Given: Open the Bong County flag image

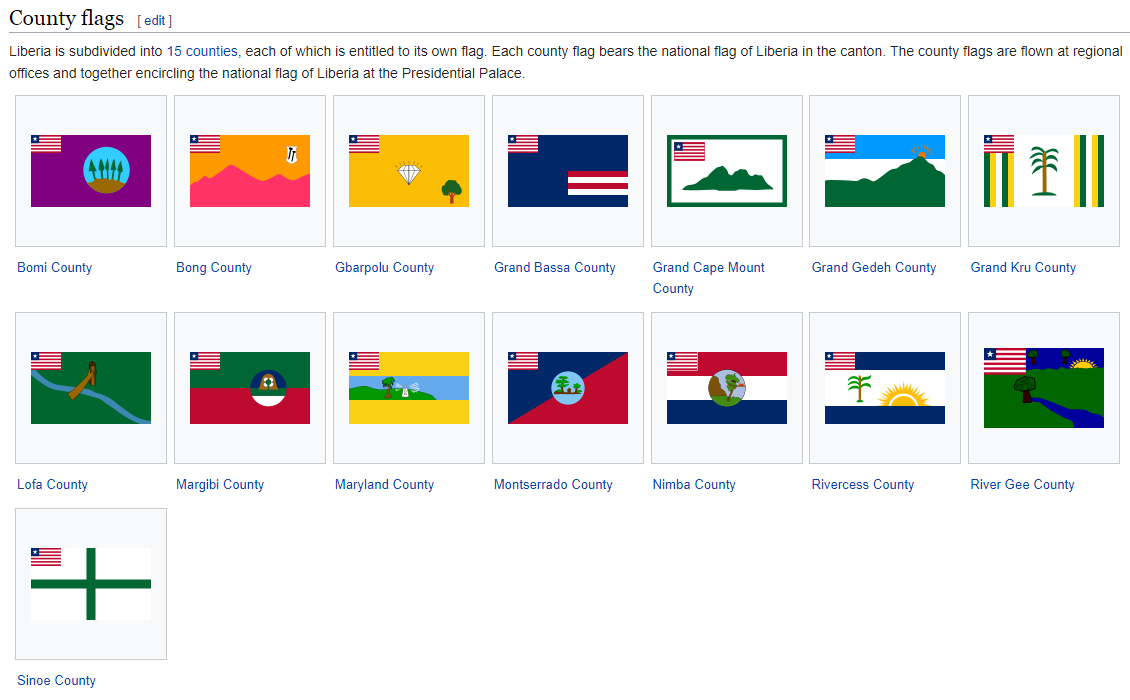Looking at the screenshot, I should tap(250, 171).
